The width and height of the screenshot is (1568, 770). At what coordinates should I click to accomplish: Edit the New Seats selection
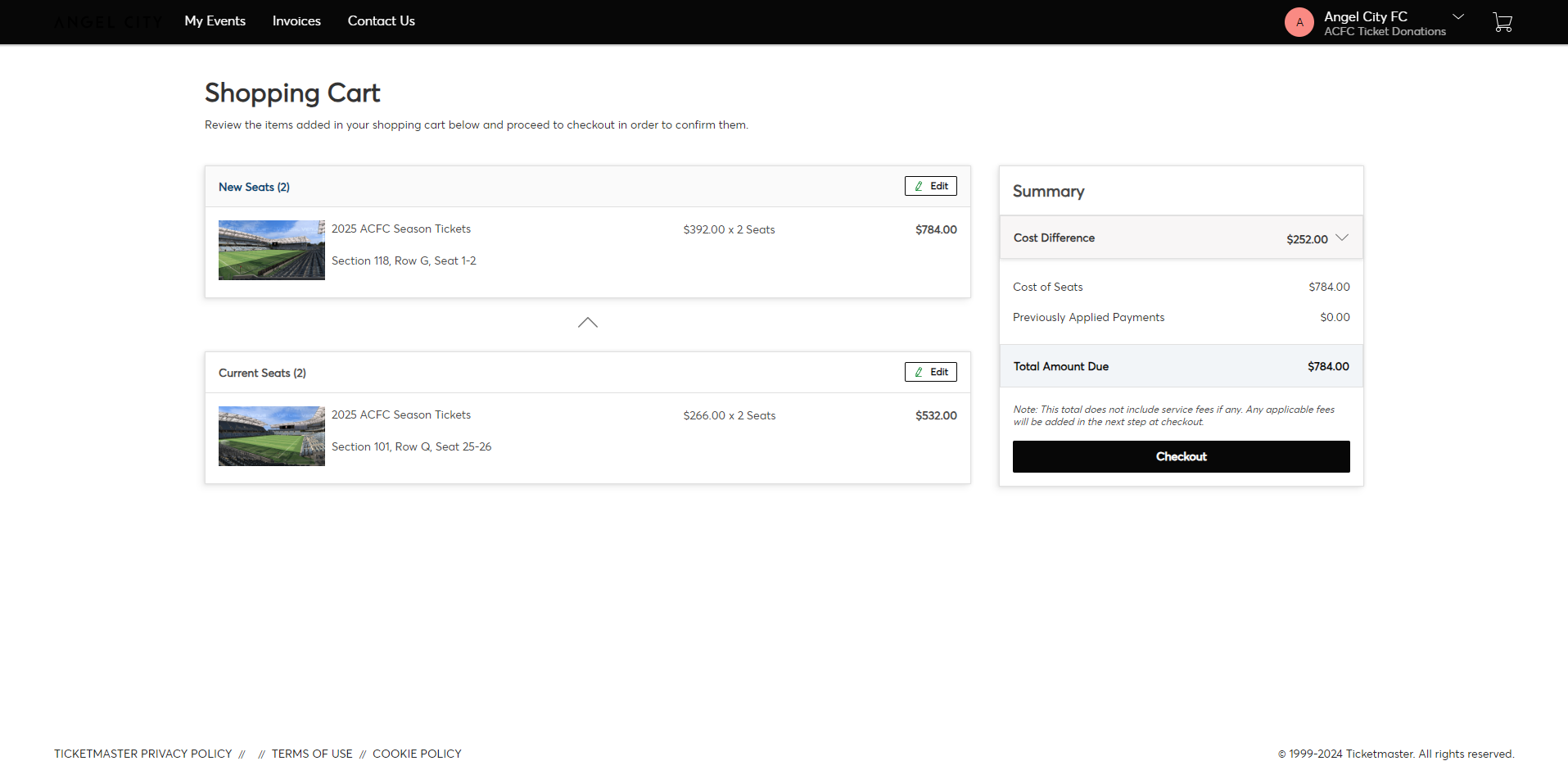click(931, 186)
